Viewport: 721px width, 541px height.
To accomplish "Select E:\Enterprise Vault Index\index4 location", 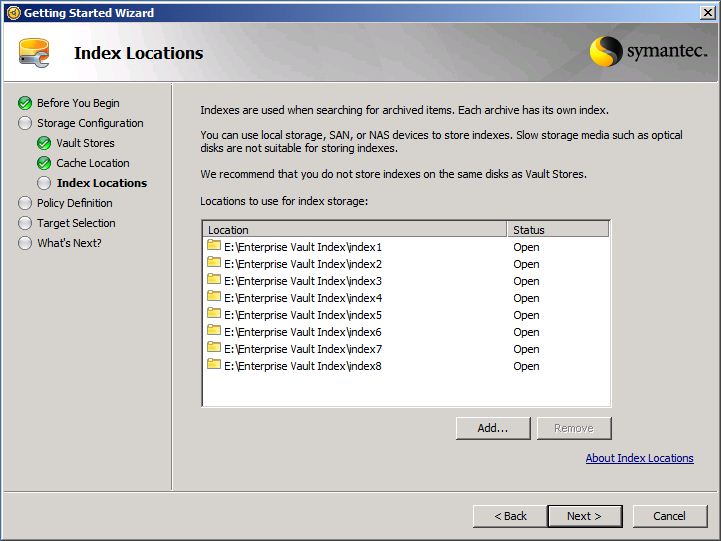I will coord(303,298).
